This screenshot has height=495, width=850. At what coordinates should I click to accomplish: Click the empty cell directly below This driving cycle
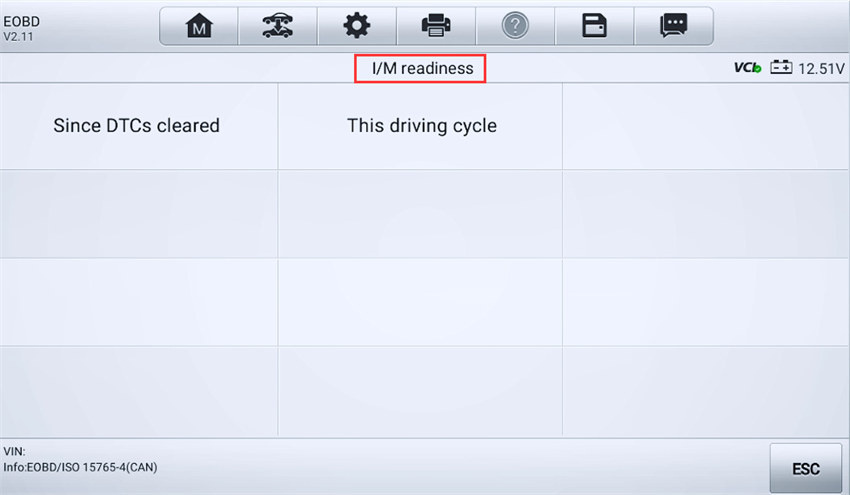(420, 214)
